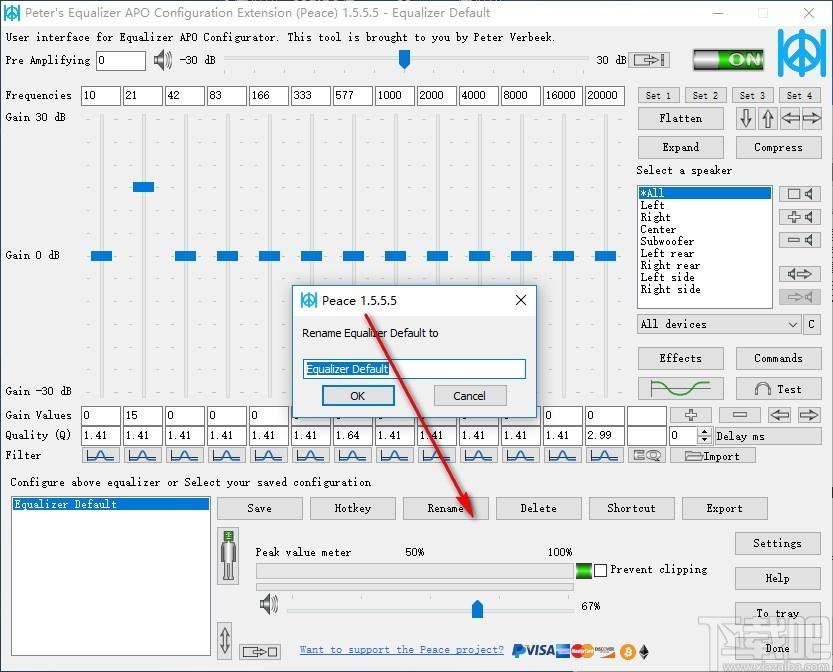
Task: Mute the volume speaker icon by the 67% slider
Action: coord(269,604)
